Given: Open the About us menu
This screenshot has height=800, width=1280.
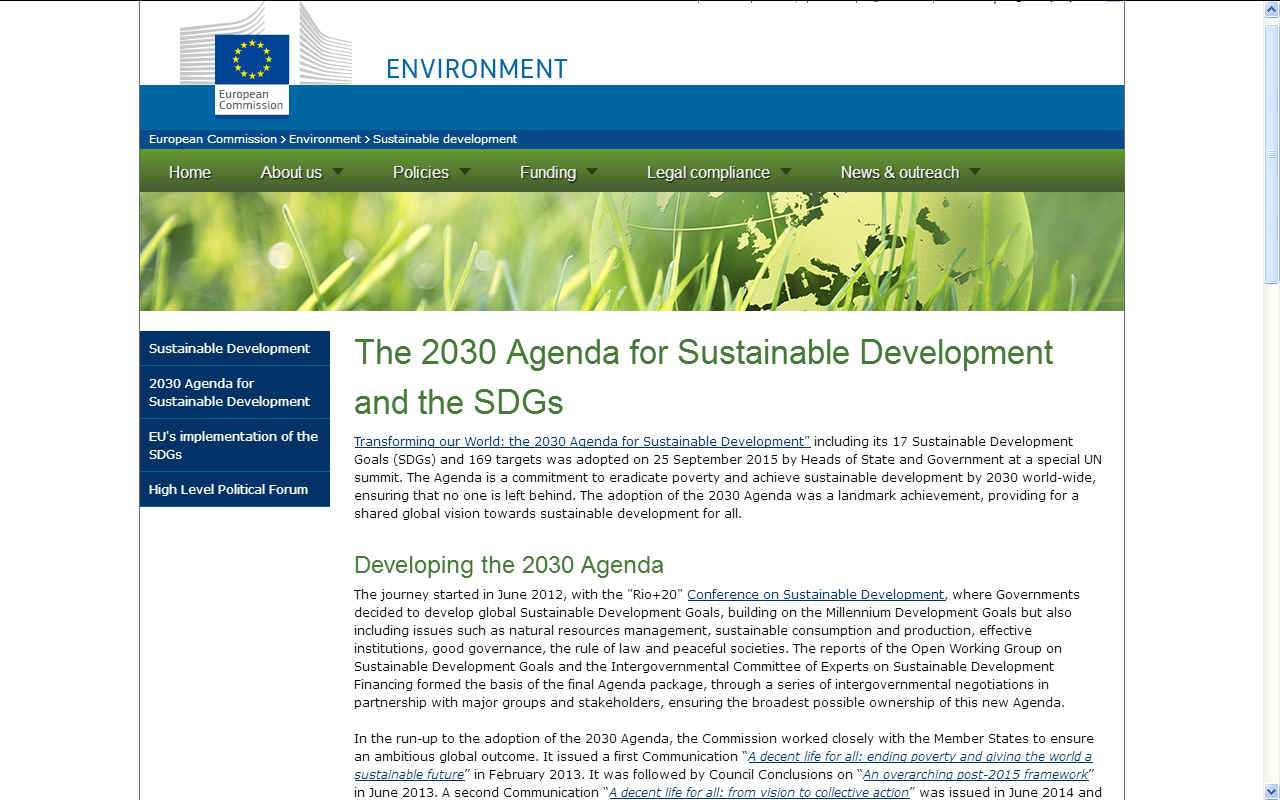Looking at the screenshot, I should (291, 172).
